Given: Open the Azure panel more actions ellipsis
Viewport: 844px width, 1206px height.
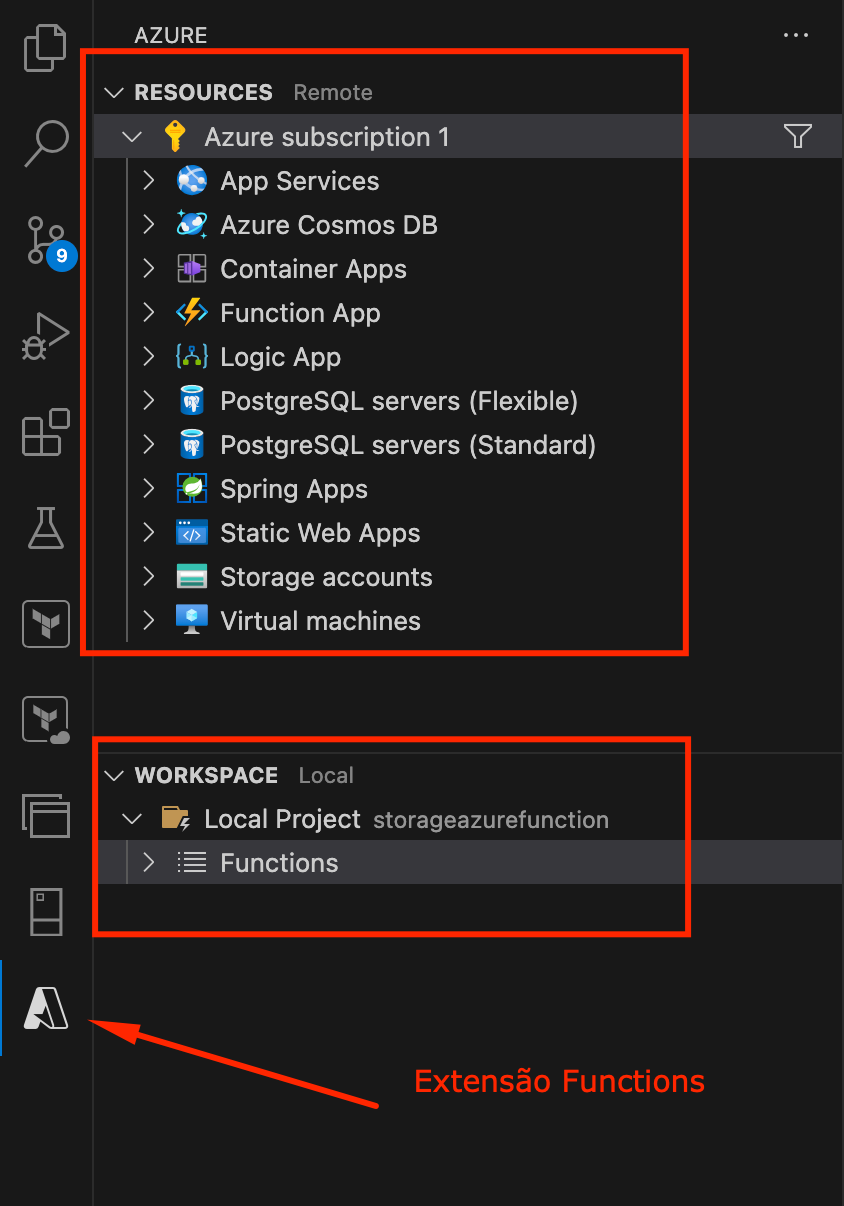Looking at the screenshot, I should click(x=796, y=35).
